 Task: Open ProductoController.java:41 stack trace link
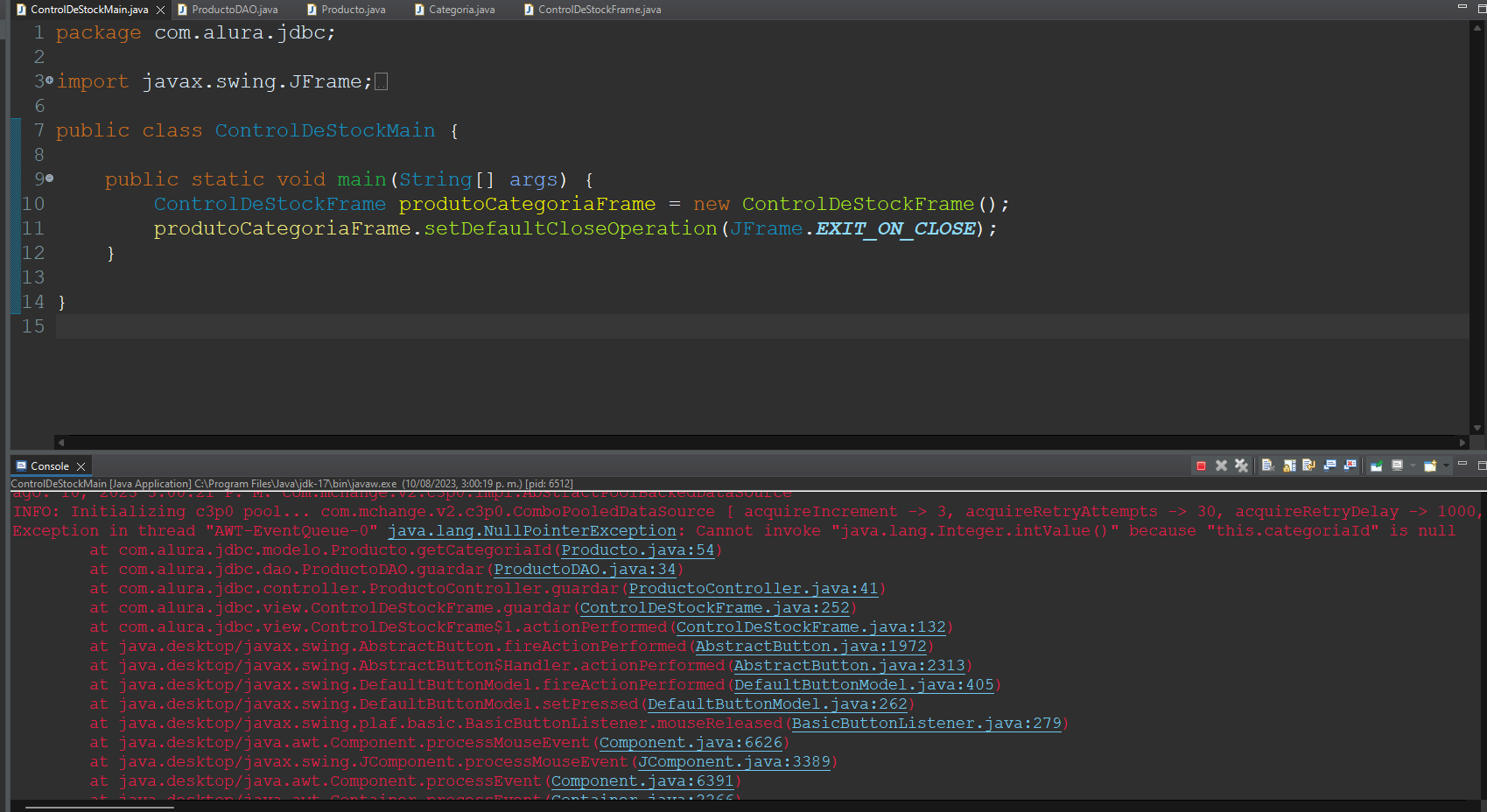tap(754, 588)
